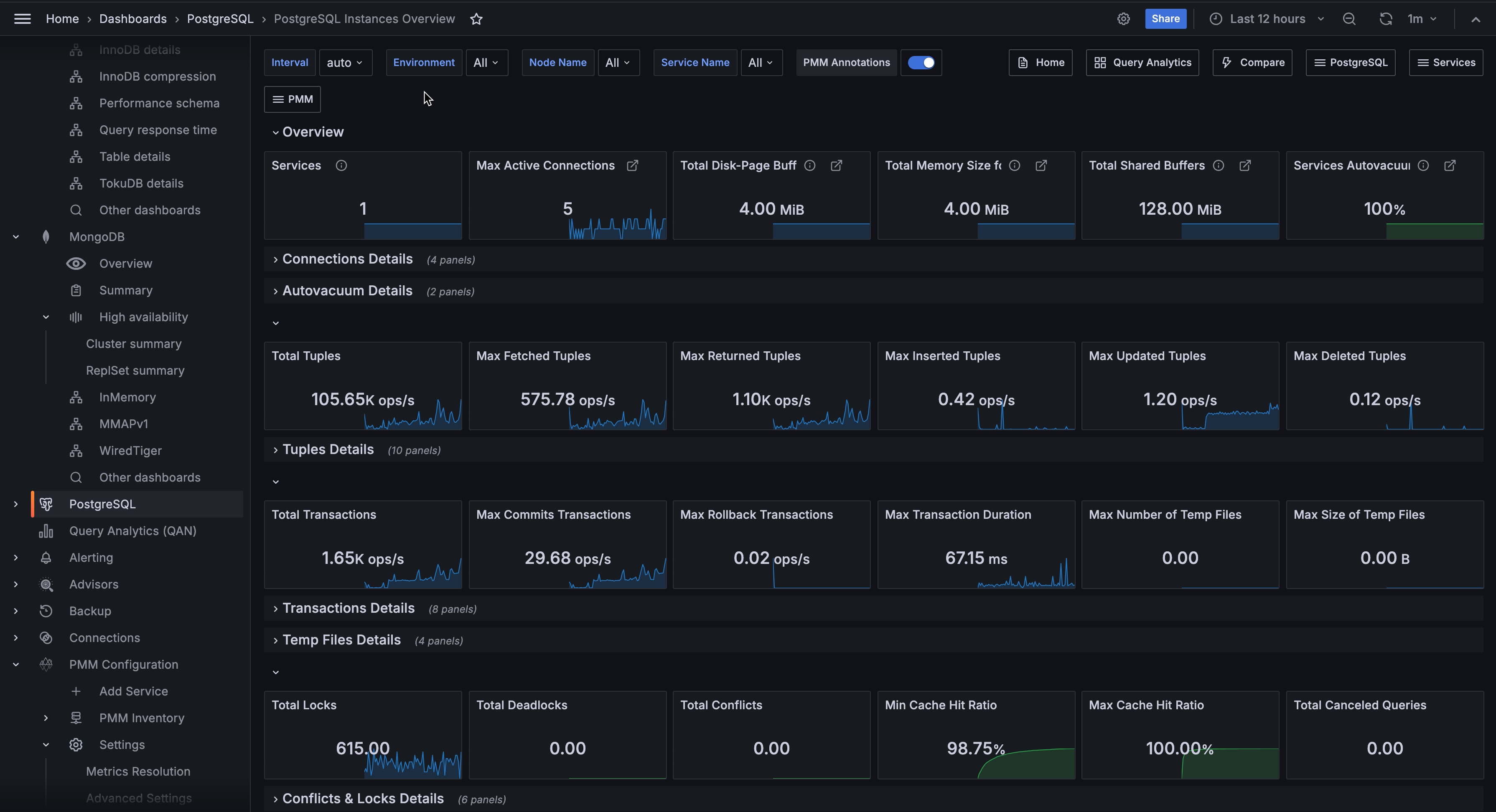
Task: Toggle PMM Annotations switch off
Action: pyautogui.click(x=921, y=62)
